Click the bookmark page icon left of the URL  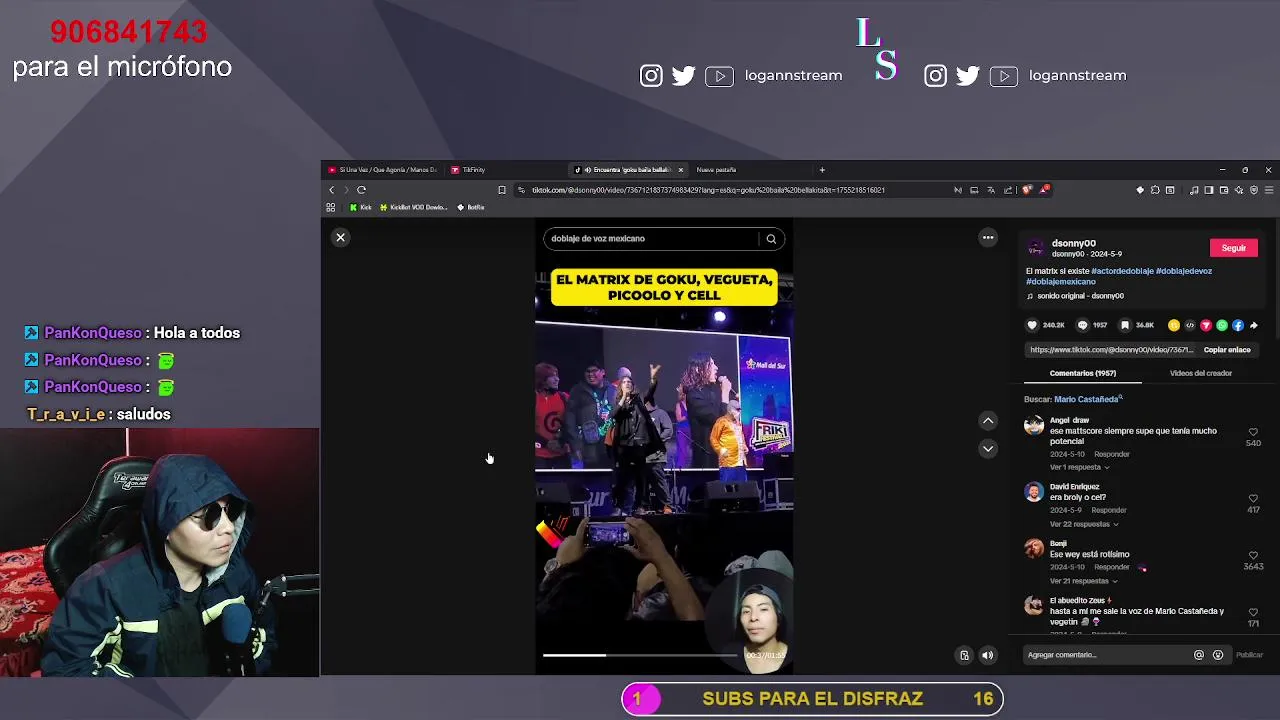click(502, 190)
